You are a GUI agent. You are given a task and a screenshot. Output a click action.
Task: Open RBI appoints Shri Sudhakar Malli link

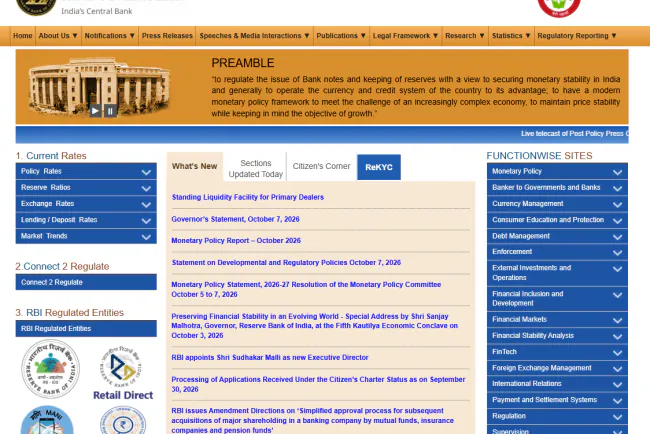(270, 357)
